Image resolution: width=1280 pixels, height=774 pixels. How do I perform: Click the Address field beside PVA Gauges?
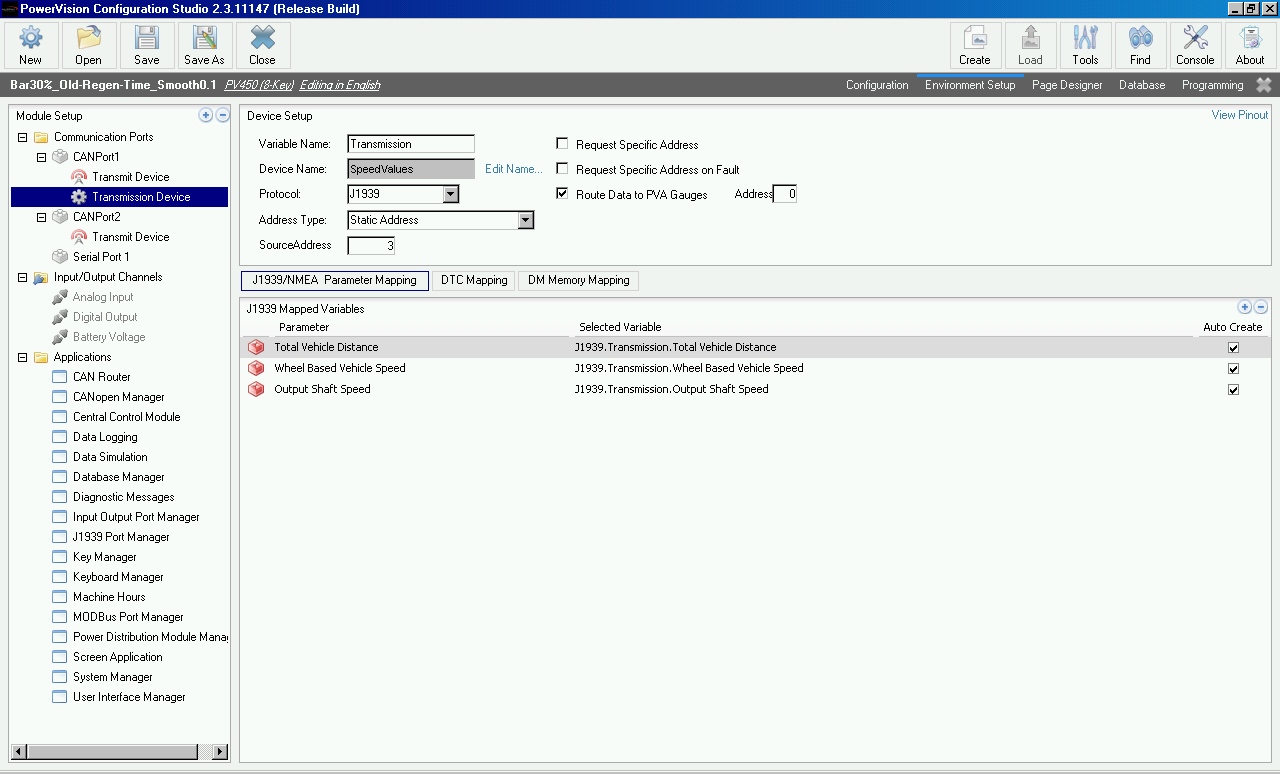click(785, 194)
